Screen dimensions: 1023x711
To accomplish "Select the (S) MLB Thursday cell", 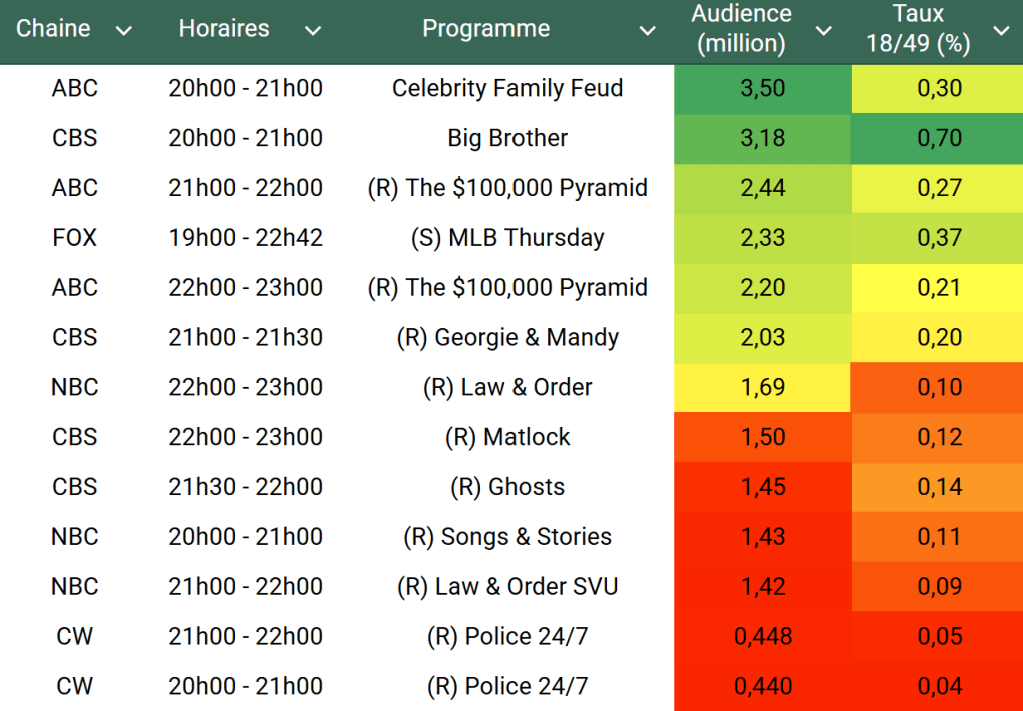I will [x=507, y=238].
